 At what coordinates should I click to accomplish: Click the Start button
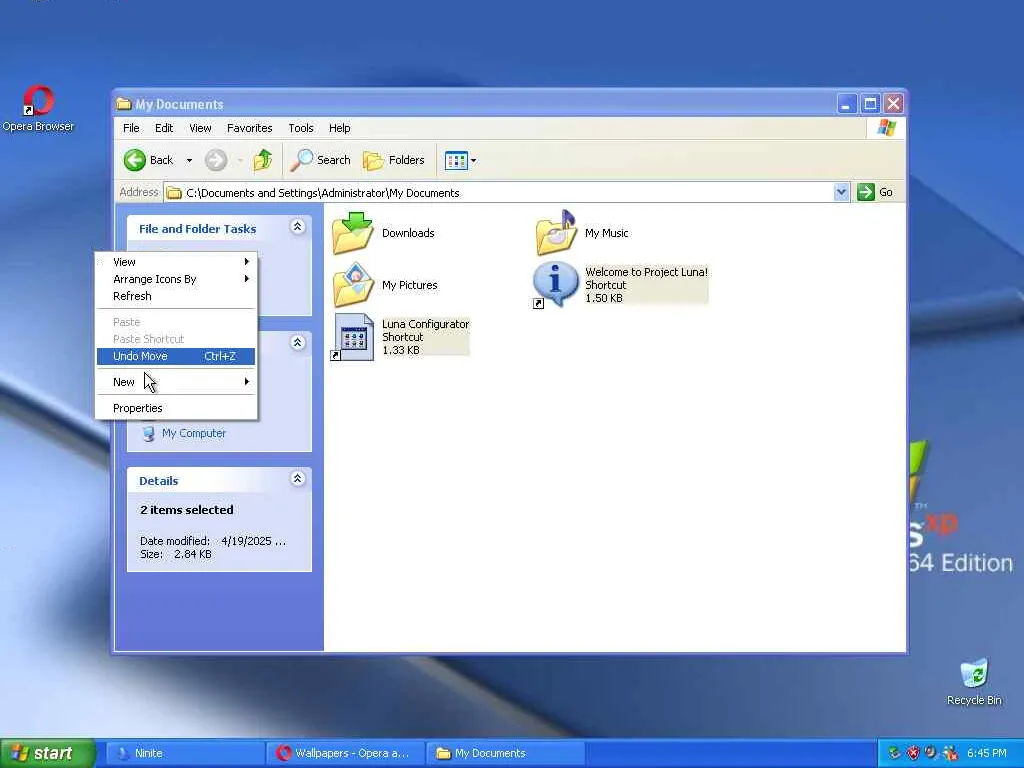pyautogui.click(x=47, y=753)
